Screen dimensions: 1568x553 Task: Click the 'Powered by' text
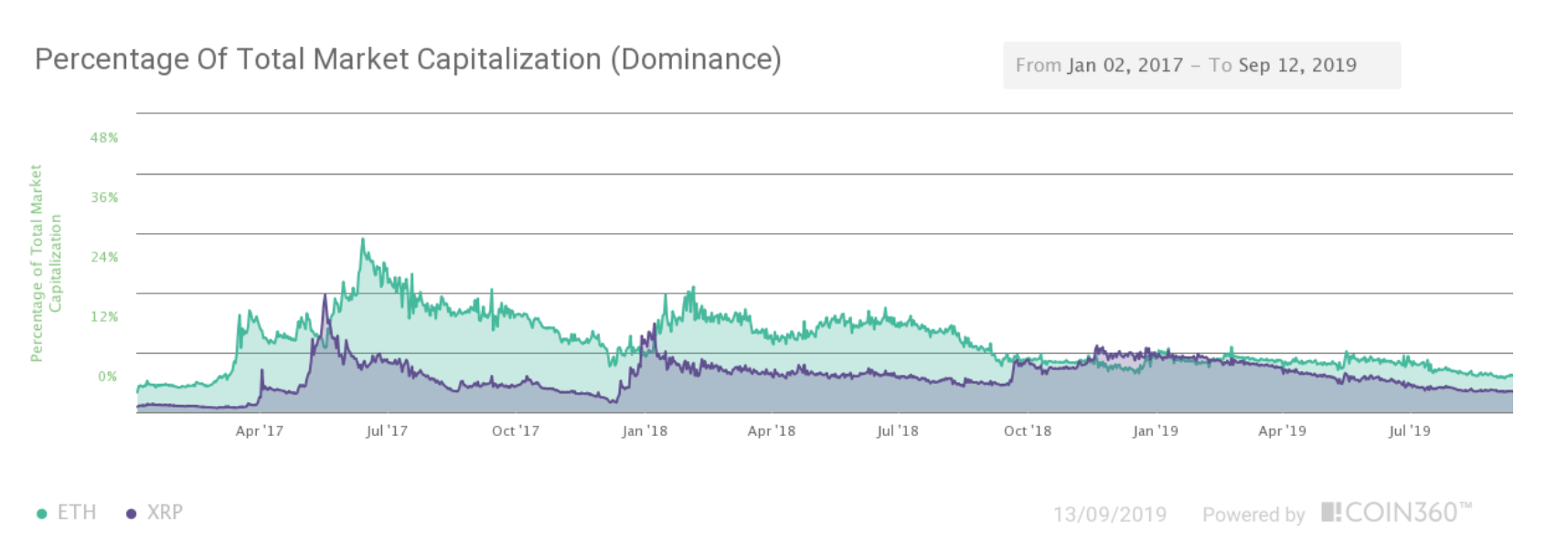click(1253, 515)
